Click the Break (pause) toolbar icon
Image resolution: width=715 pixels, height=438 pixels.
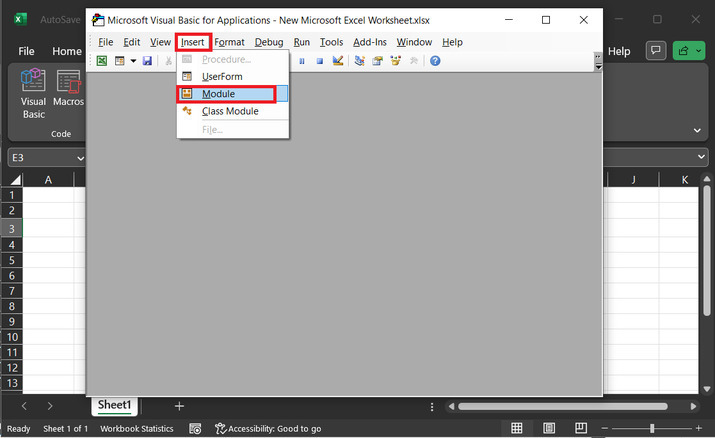pyautogui.click(x=302, y=61)
